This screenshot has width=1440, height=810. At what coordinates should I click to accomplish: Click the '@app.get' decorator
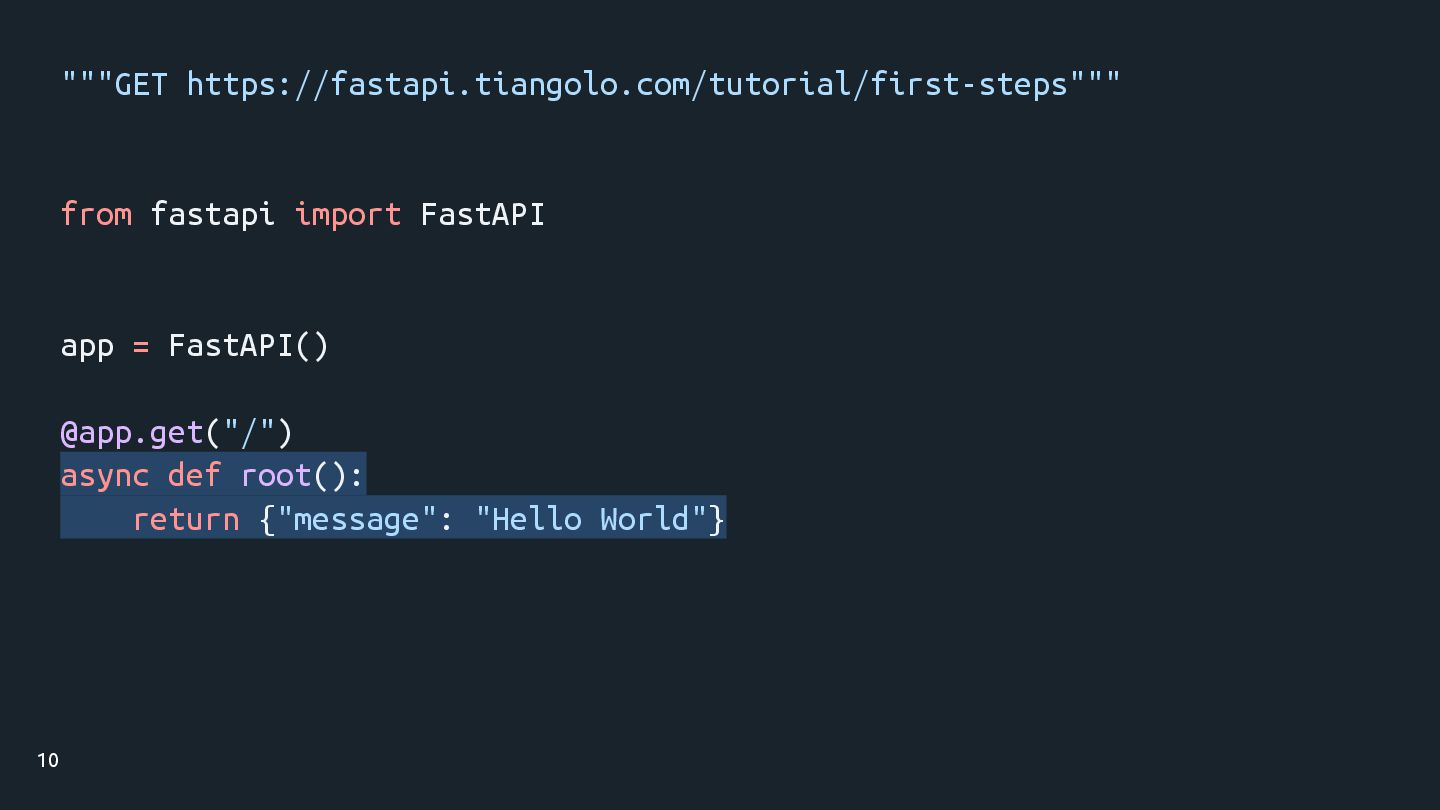click(x=132, y=433)
